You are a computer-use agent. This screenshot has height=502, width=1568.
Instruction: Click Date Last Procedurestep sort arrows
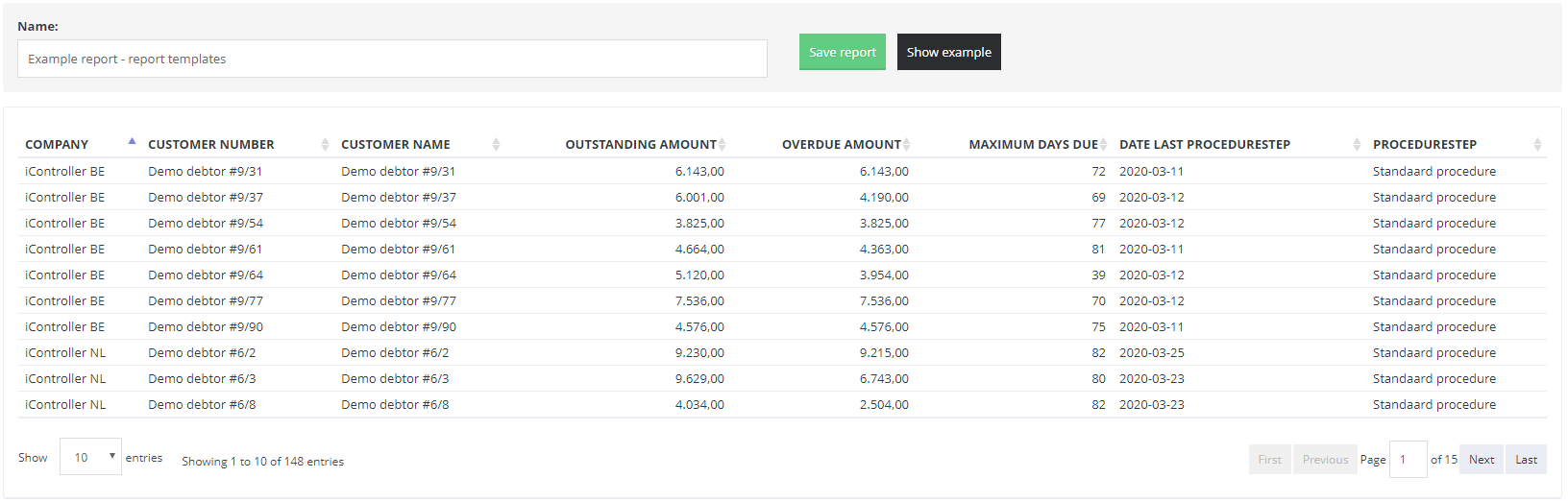tap(1357, 144)
